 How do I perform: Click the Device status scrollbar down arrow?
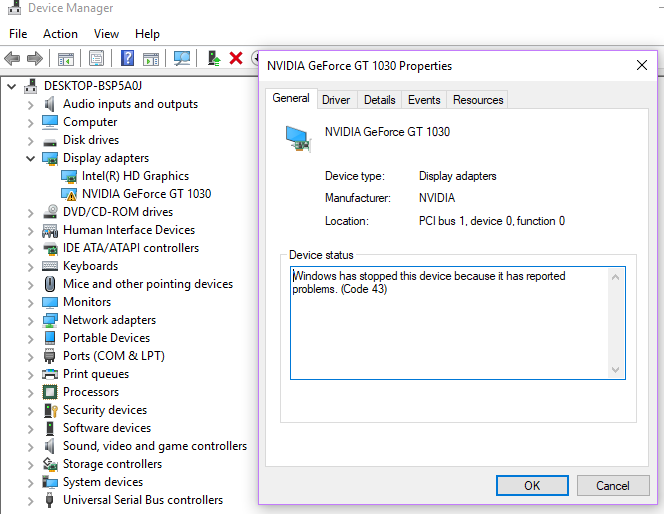click(616, 370)
